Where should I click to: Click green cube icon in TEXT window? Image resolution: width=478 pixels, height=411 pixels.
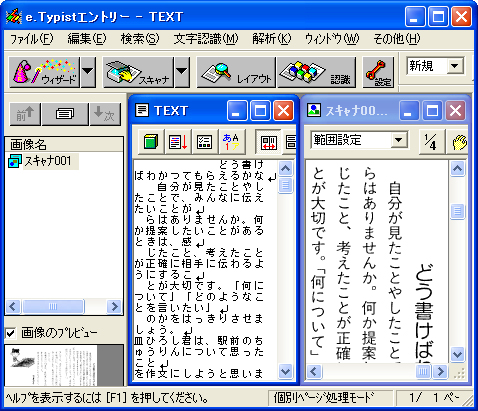click(151, 141)
